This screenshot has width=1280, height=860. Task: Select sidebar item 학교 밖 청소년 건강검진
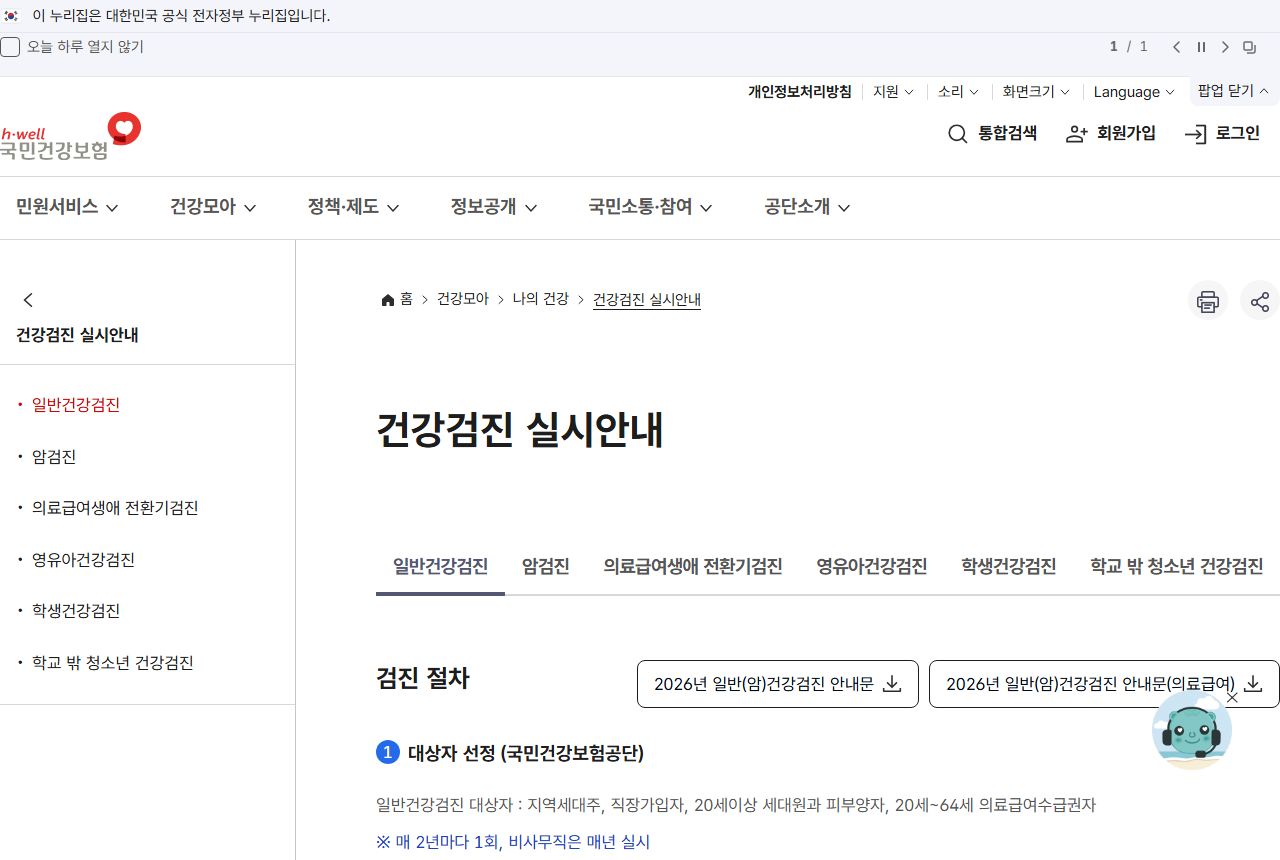coord(113,663)
